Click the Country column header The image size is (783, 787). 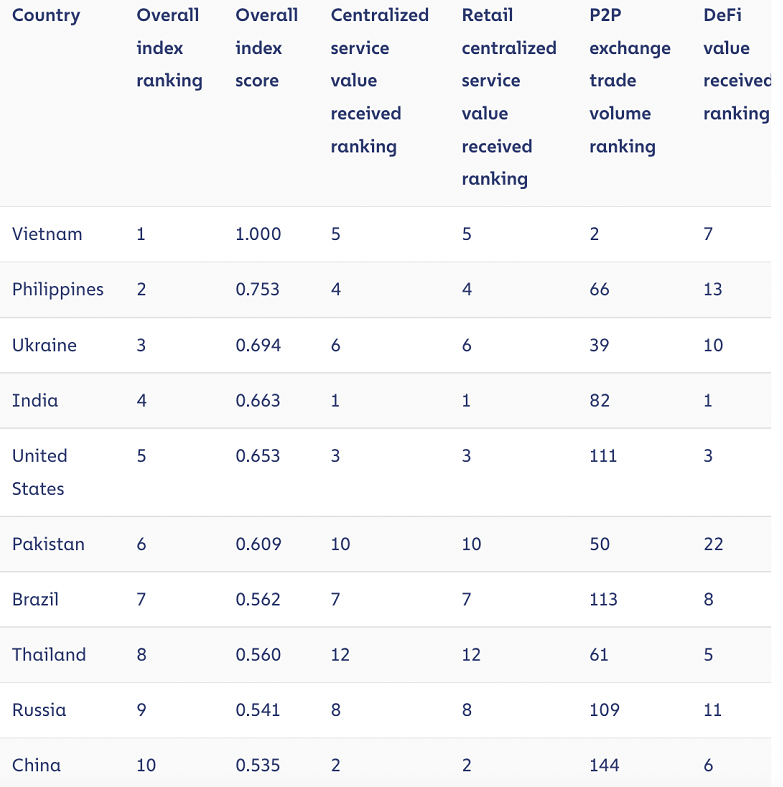[46, 16]
